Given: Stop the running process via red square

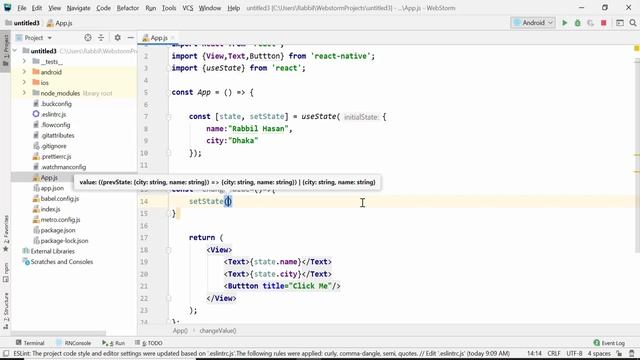Looking at the screenshot, I should 604,23.
